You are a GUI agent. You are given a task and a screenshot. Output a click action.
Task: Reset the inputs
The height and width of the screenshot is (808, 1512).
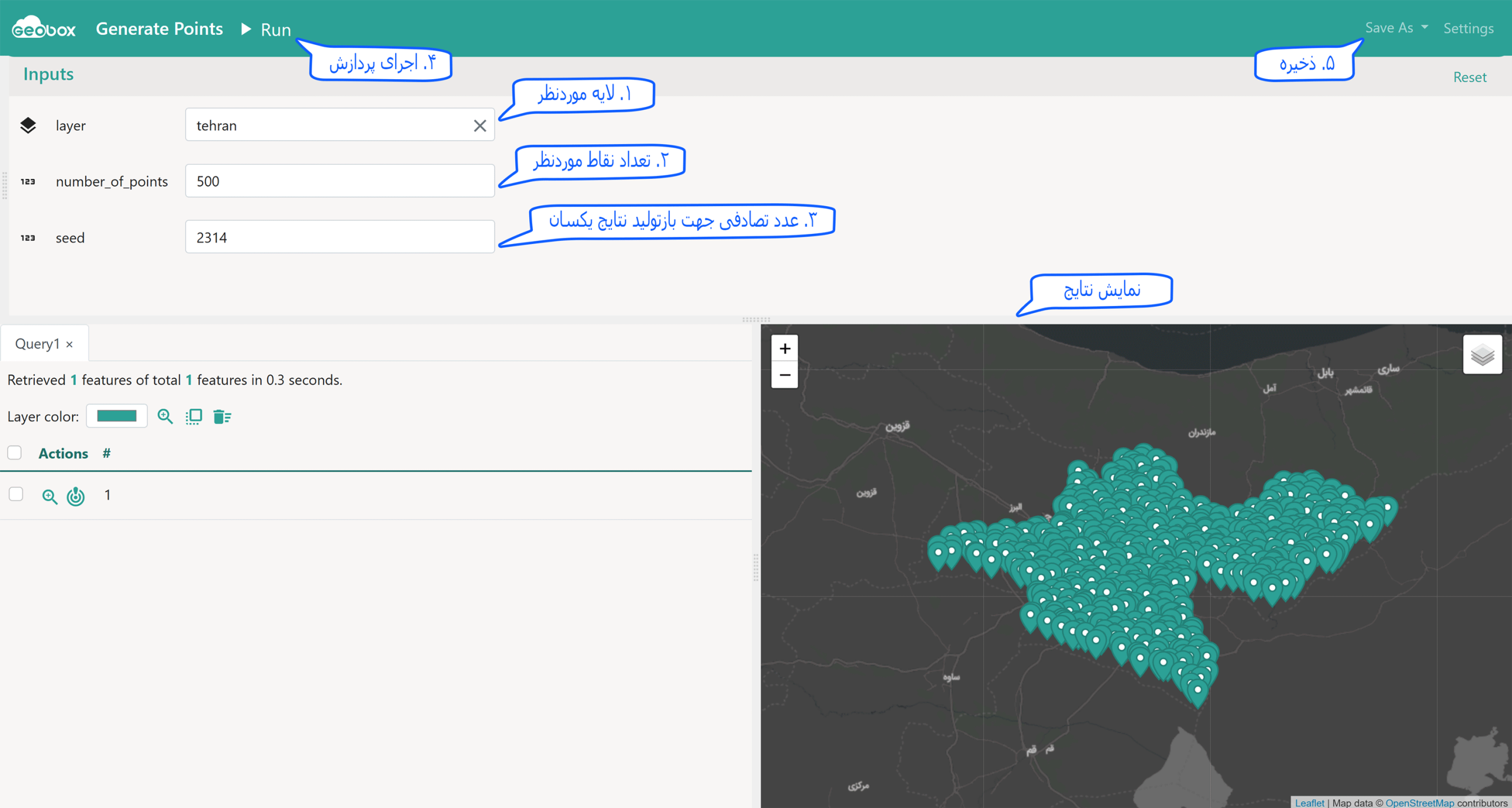tap(1469, 77)
